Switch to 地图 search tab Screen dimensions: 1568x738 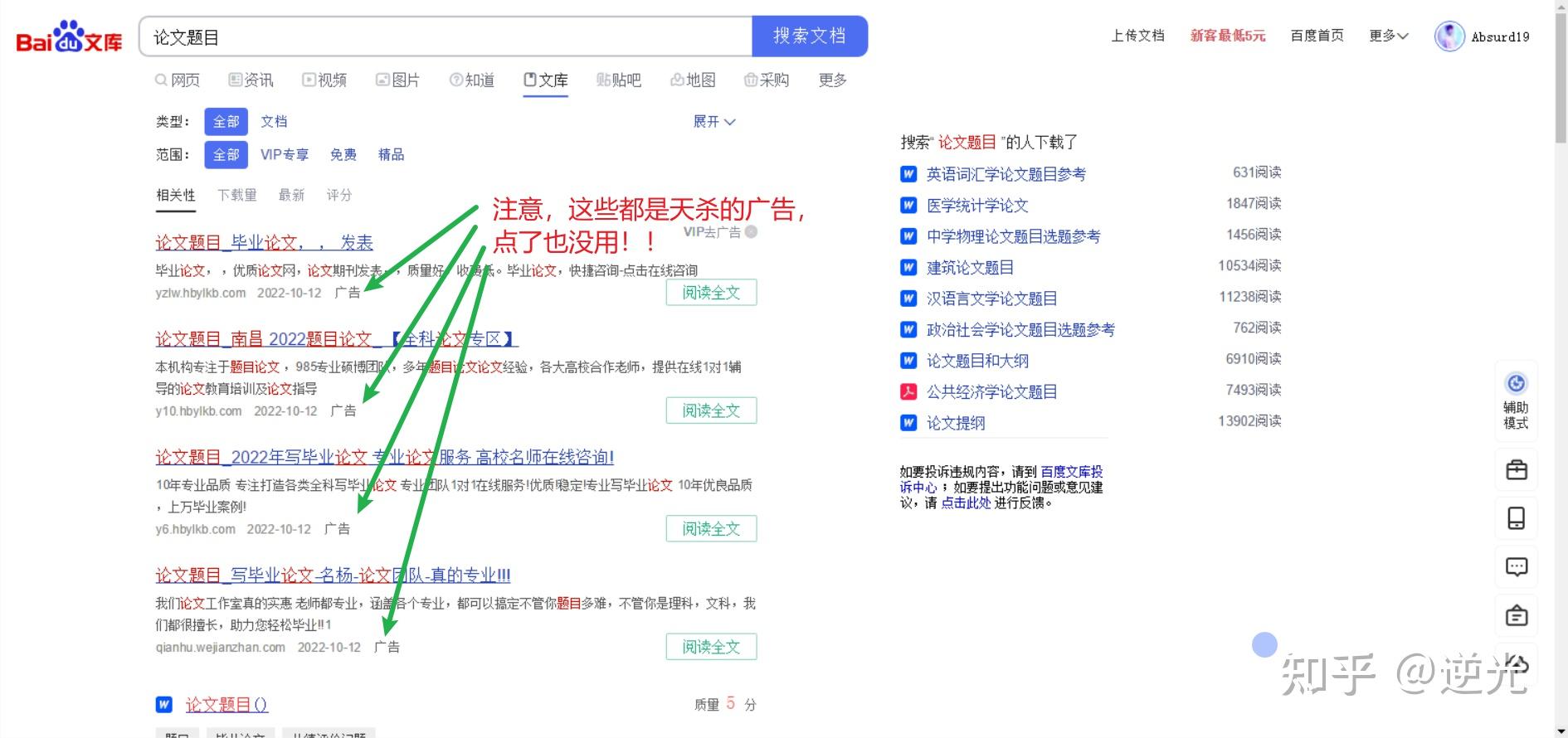click(693, 80)
